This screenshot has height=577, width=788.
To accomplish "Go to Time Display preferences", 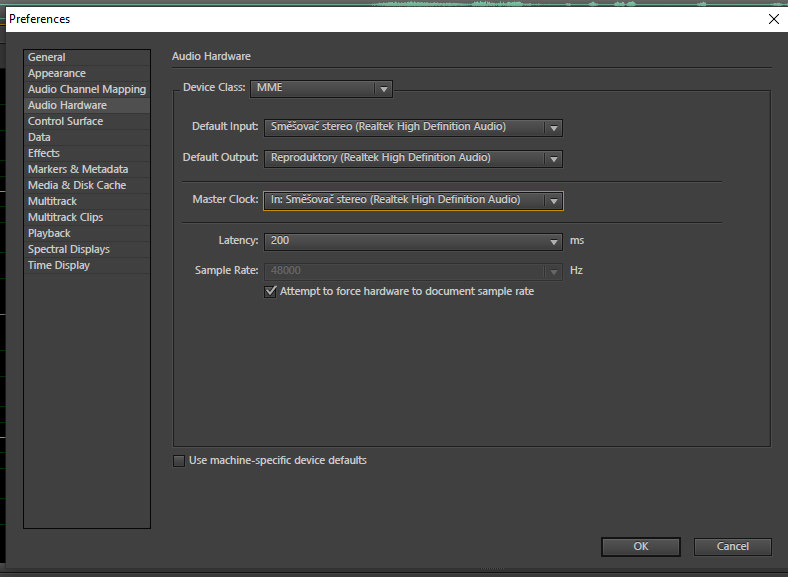I will coord(59,265).
